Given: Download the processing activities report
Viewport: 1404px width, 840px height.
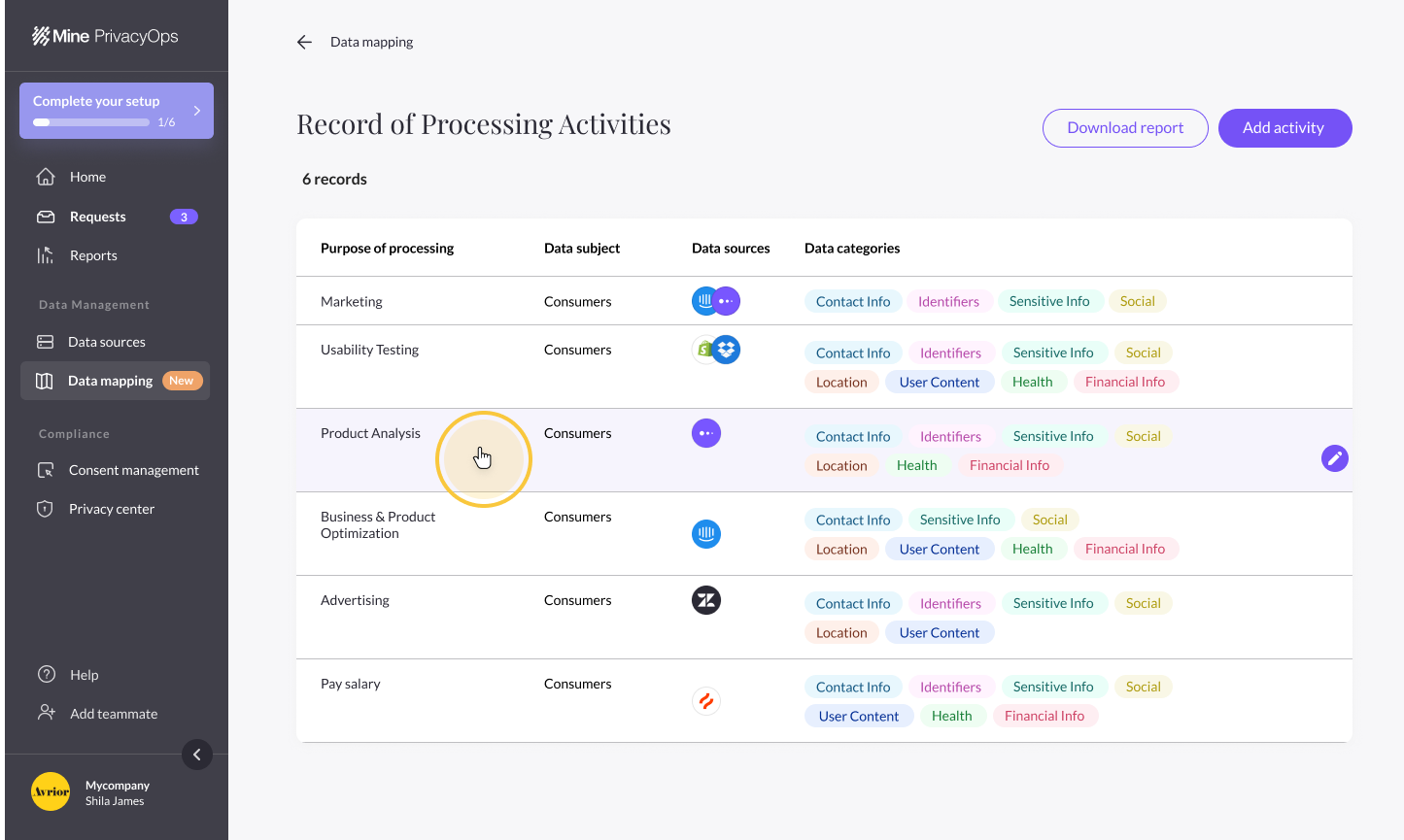Looking at the screenshot, I should click(x=1124, y=127).
